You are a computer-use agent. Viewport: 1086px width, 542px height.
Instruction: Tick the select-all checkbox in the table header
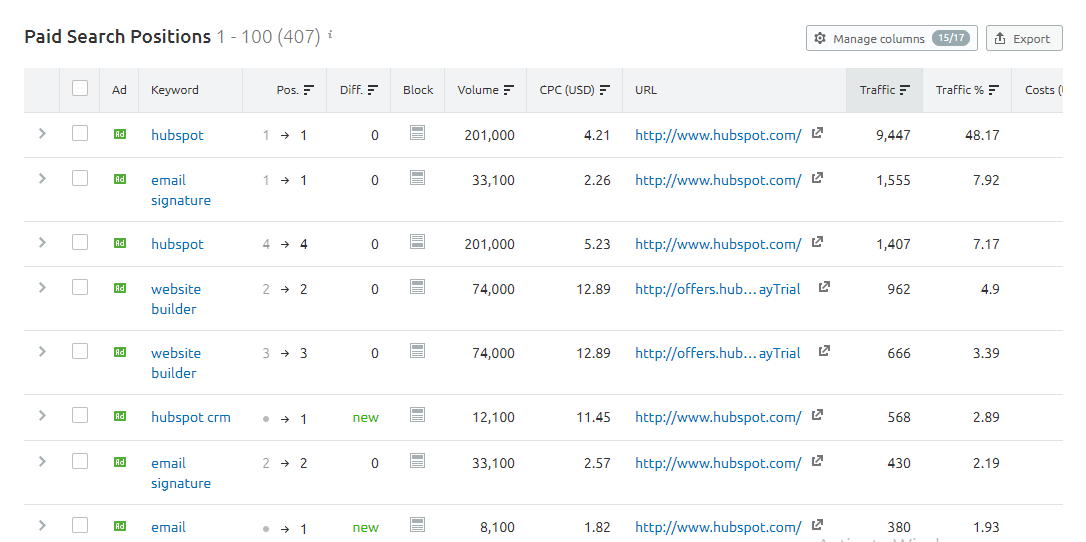click(80, 88)
